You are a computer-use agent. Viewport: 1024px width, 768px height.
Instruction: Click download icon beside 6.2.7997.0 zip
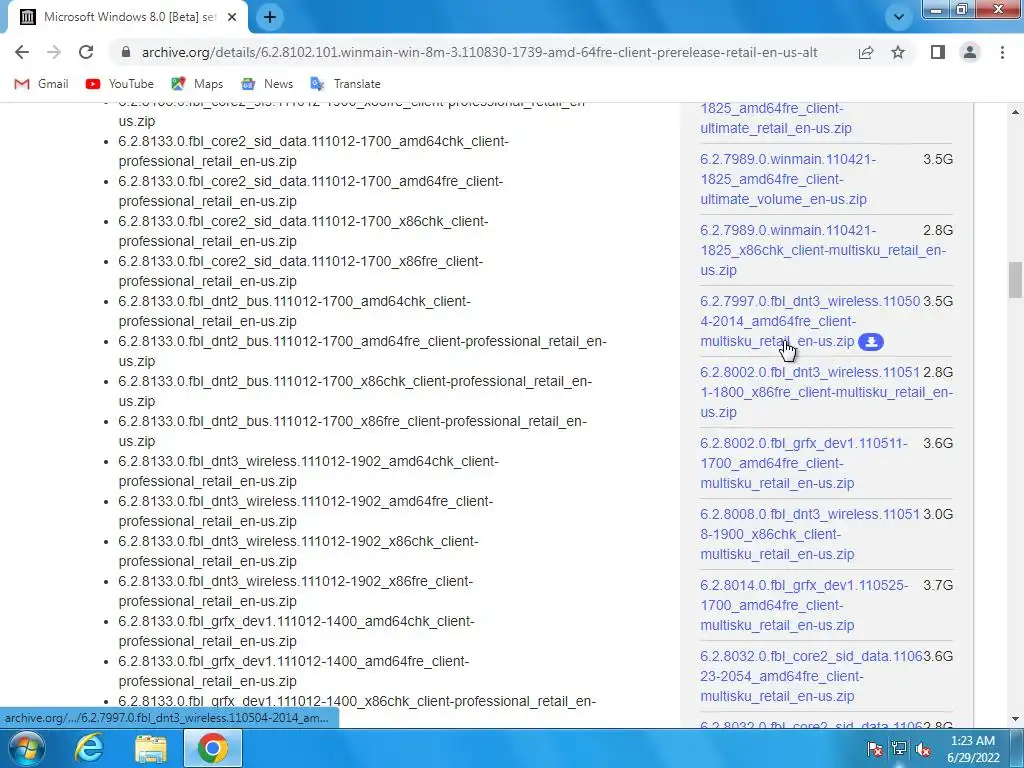(871, 342)
